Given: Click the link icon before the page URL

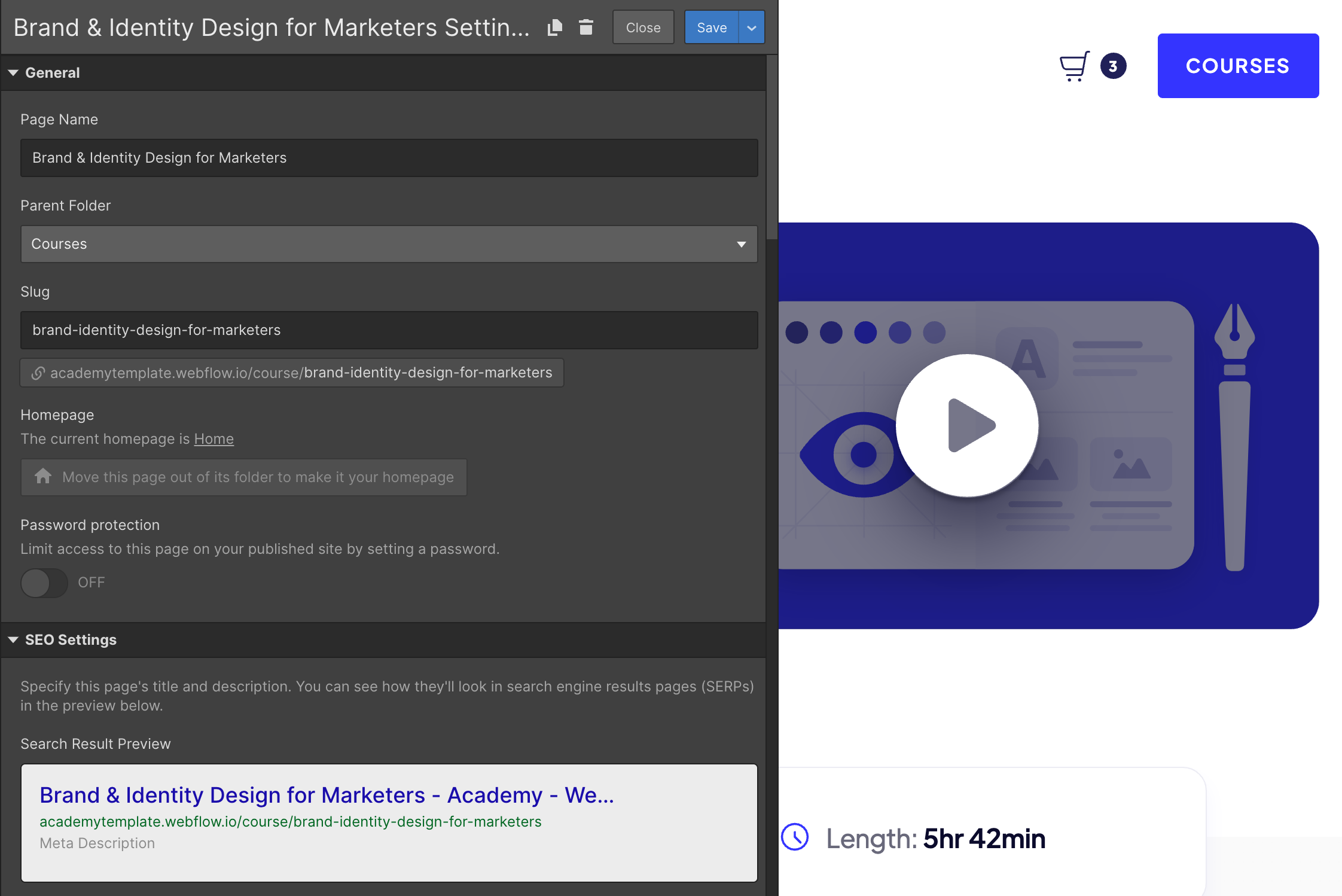Looking at the screenshot, I should click(38, 372).
